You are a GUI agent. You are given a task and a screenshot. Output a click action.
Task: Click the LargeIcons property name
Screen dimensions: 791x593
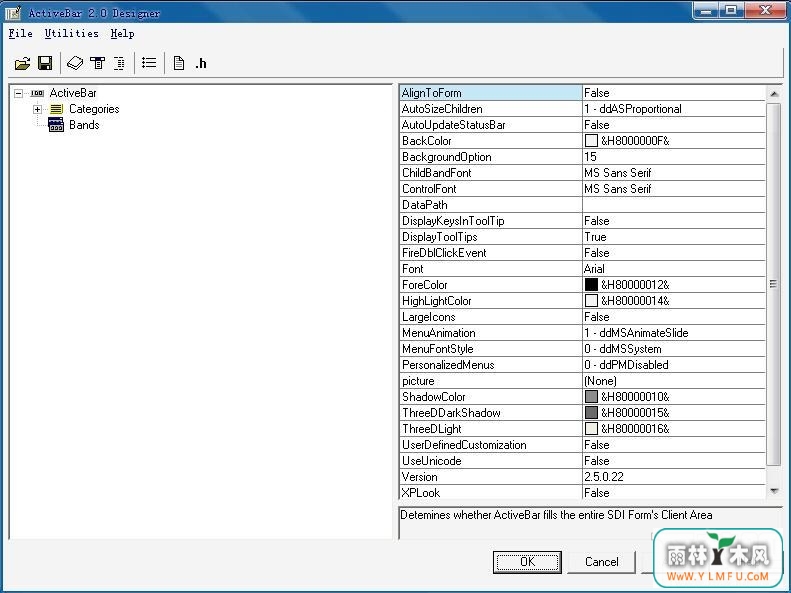428,317
